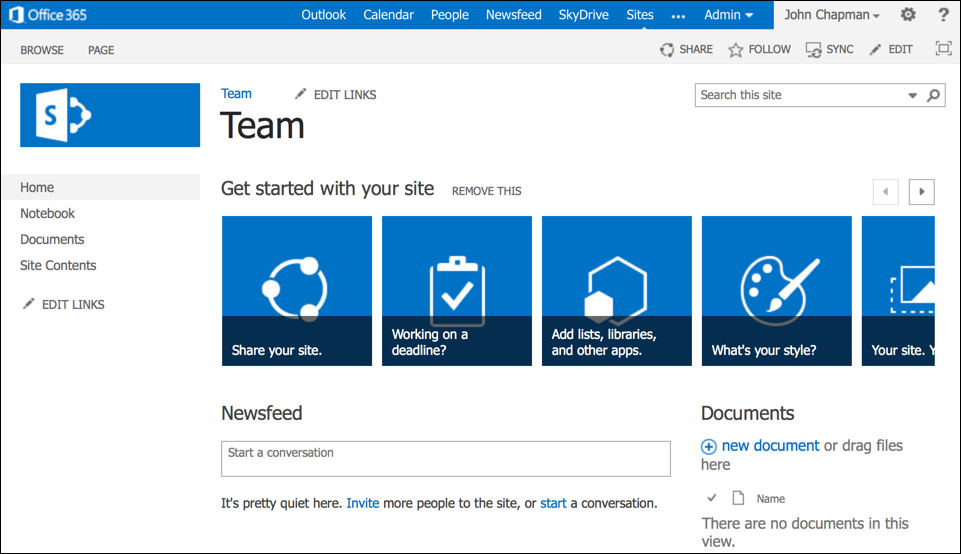Toggle focus on content icon
This screenshot has width=961, height=554.
click(942, 49)
